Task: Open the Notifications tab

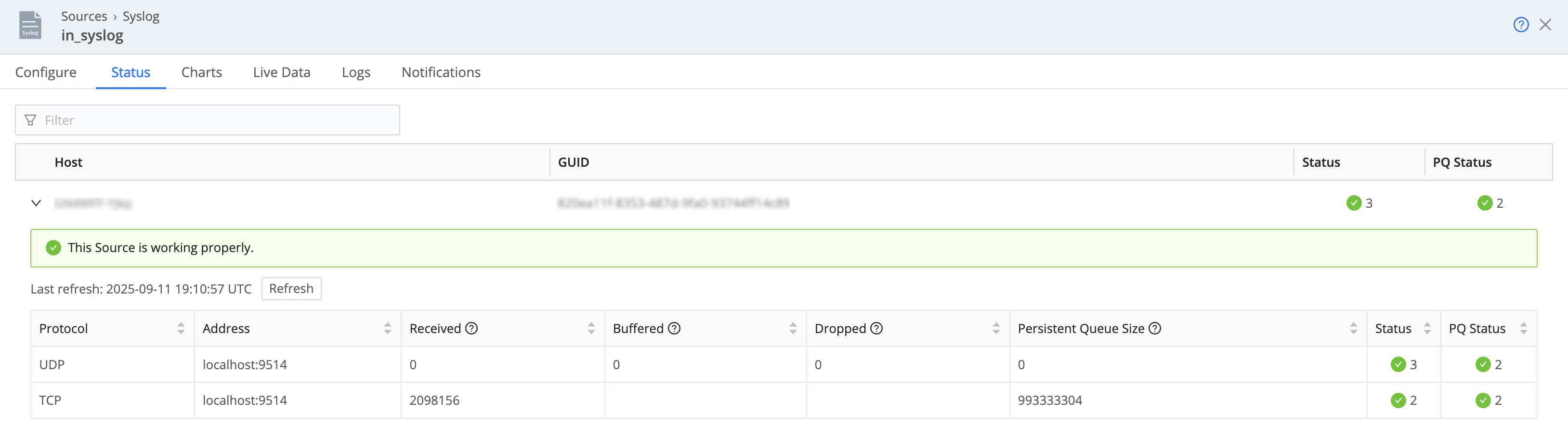Action: click(441, 72)
